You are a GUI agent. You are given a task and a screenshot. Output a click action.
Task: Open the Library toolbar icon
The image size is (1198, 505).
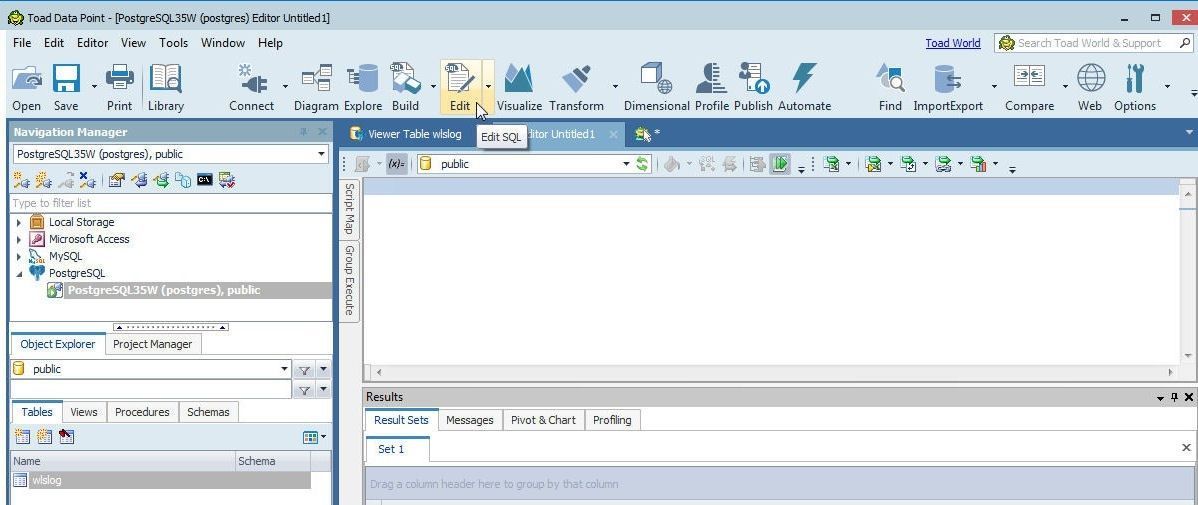pyautogui.click(x=166, y=79)
